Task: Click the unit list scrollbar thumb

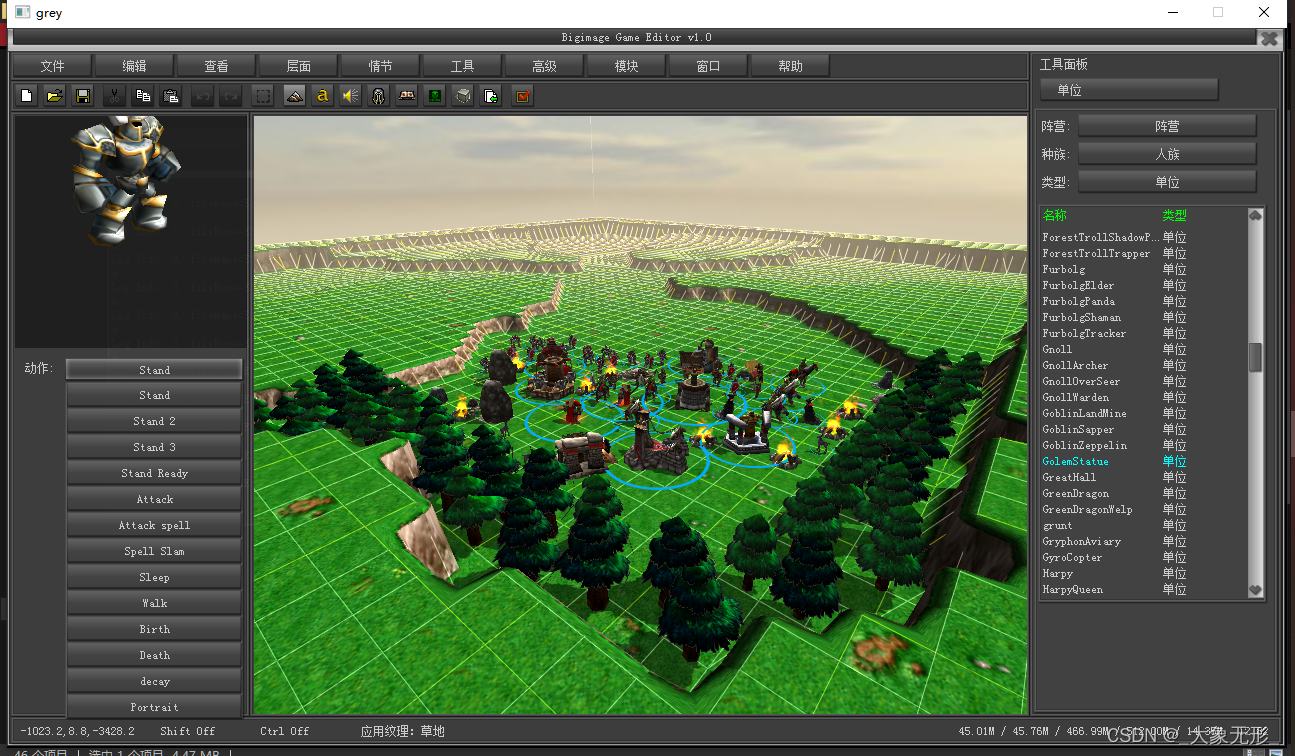Action: tap(1255, 358)
